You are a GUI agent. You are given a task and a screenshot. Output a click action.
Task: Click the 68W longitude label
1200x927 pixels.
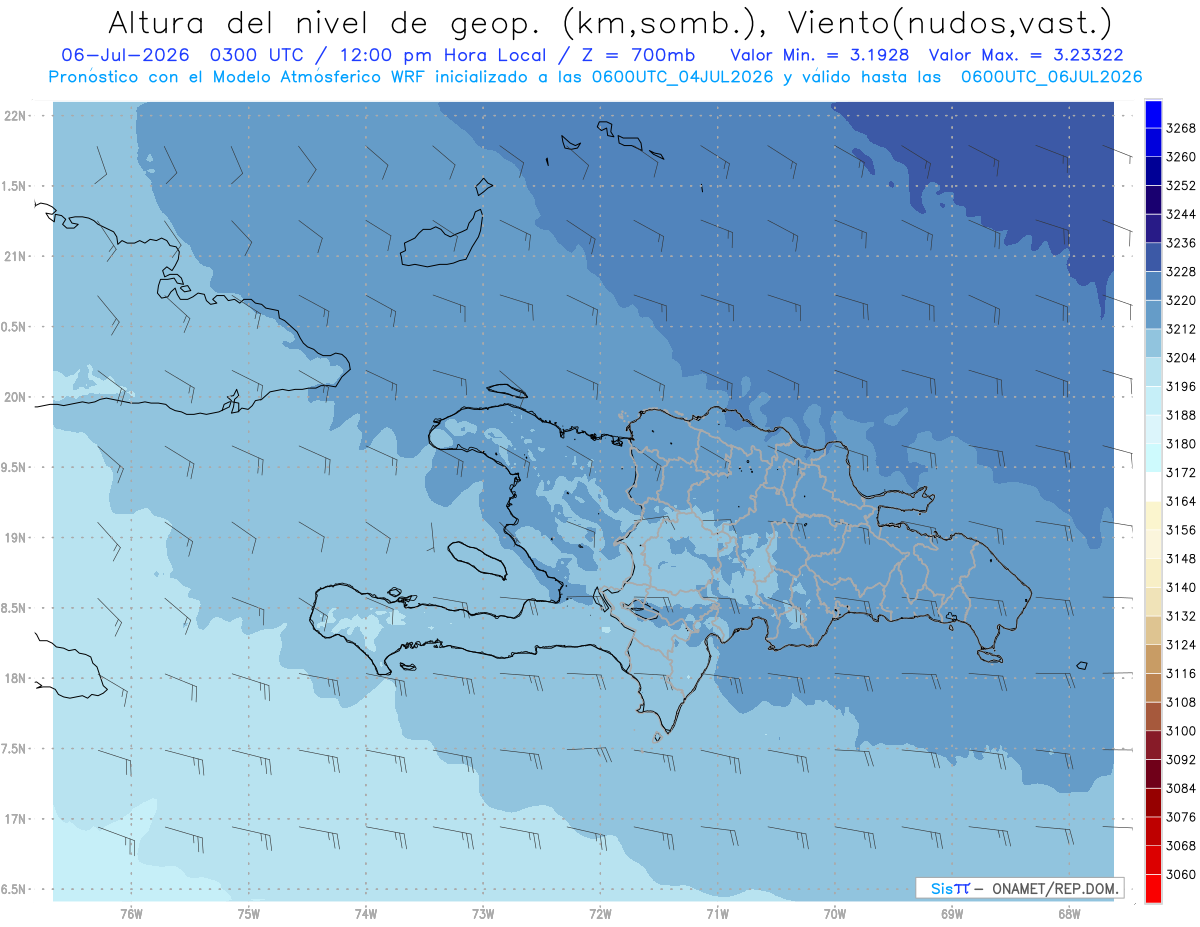pyautogui.click(x=1069, y=913)
